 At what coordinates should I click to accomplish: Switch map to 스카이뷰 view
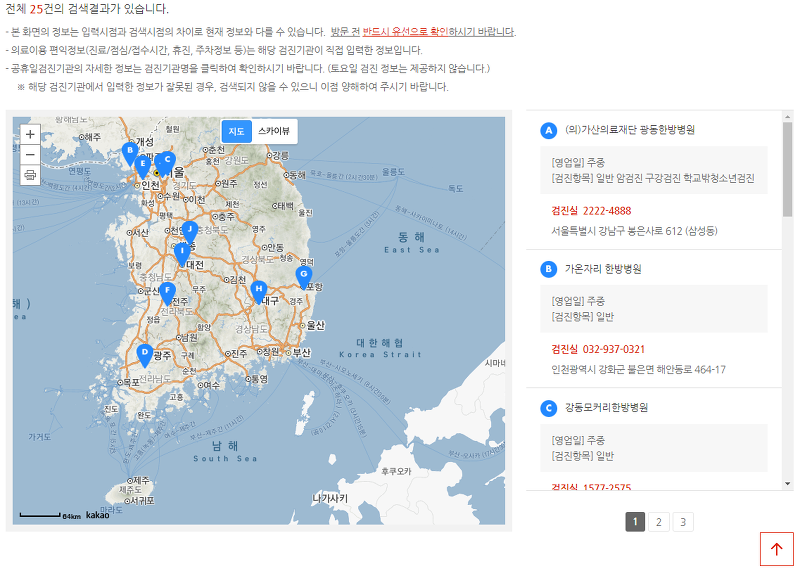pyautogui.click(x=274, y=132)
